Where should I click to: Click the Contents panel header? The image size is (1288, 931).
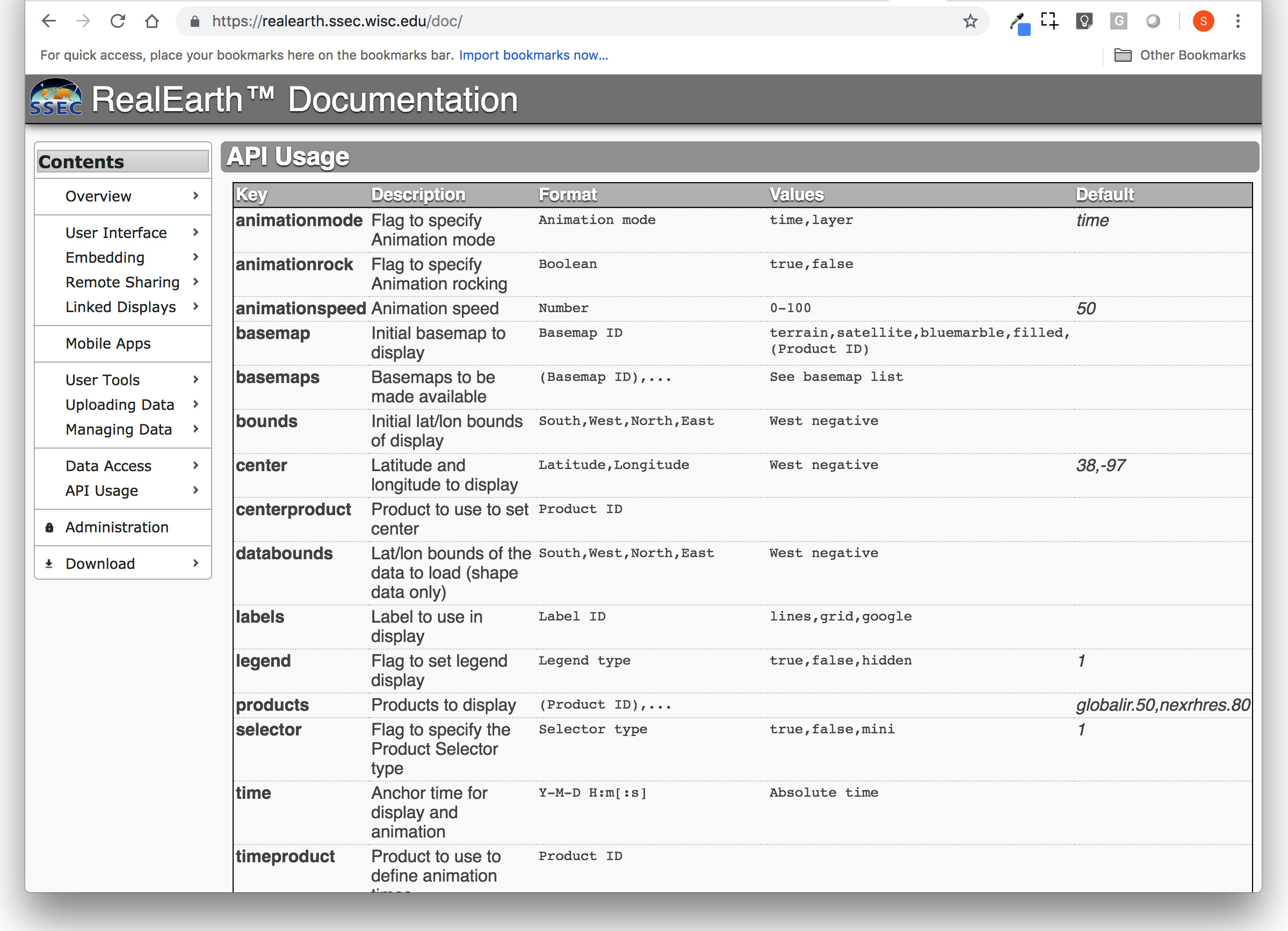122,162
